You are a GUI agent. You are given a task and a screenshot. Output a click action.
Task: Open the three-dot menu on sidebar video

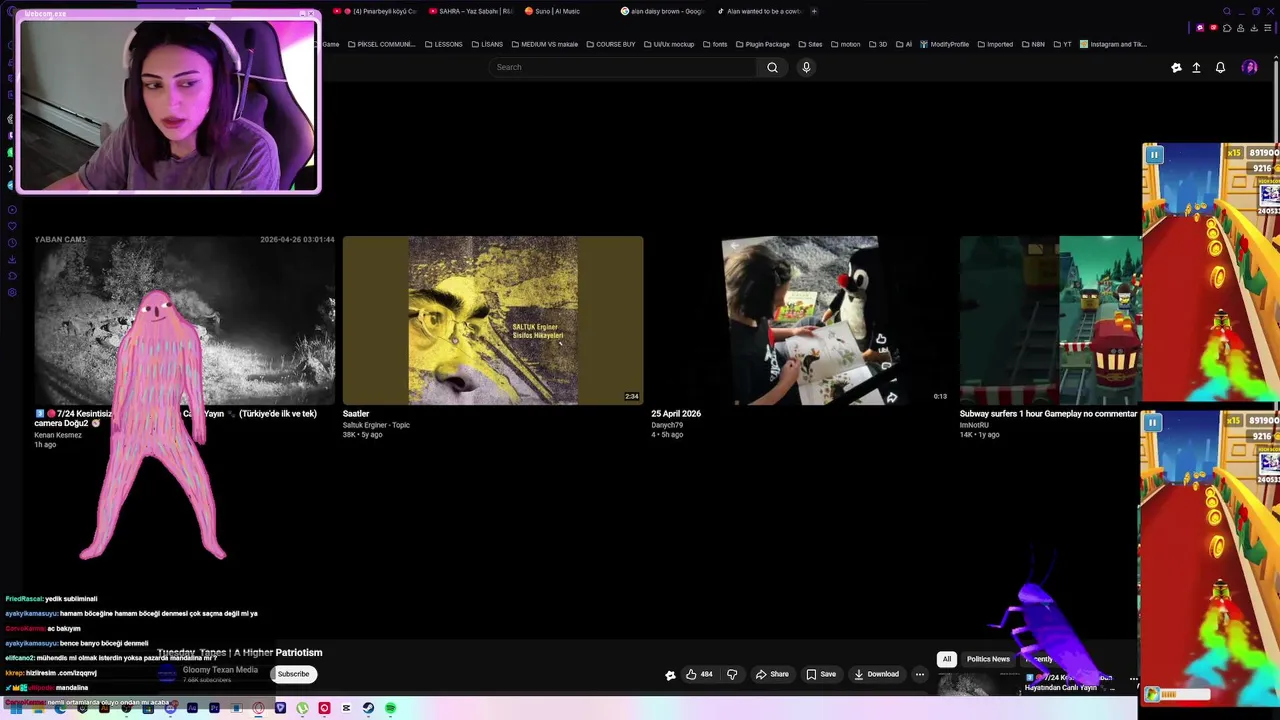pyautogui.click(x=1133, y=679)
